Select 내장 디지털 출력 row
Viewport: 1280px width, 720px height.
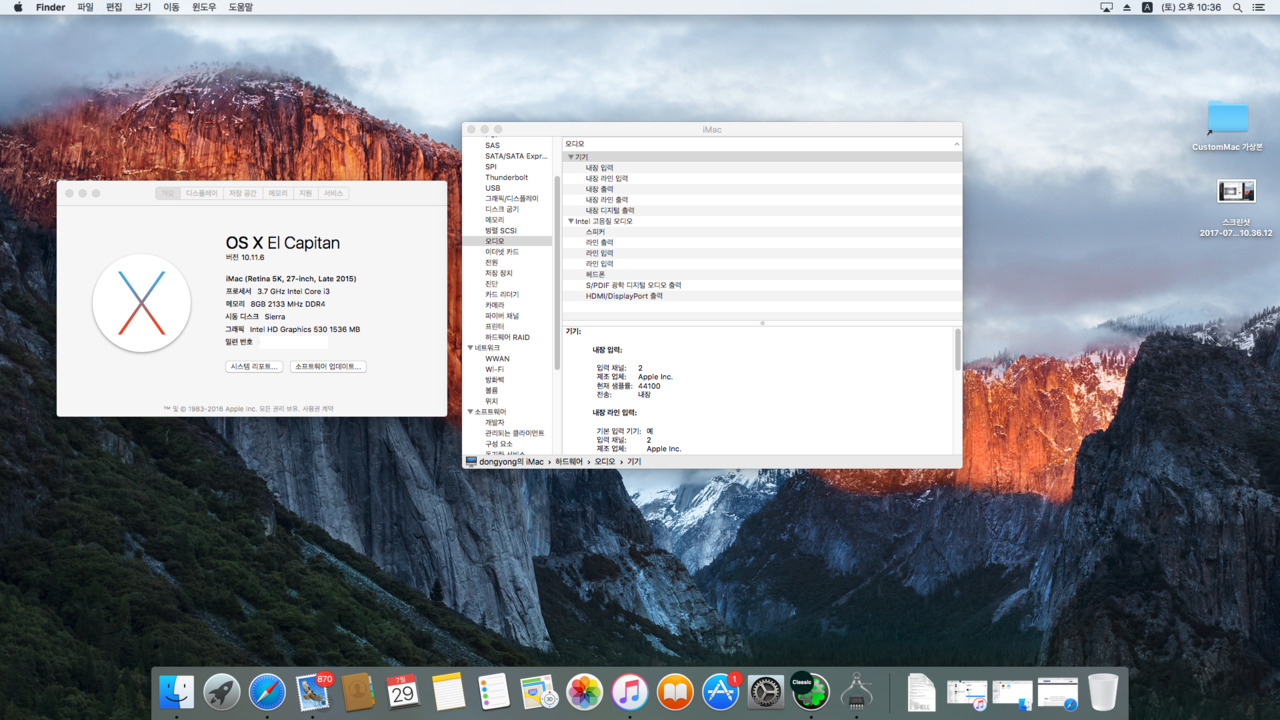point(761,210)
